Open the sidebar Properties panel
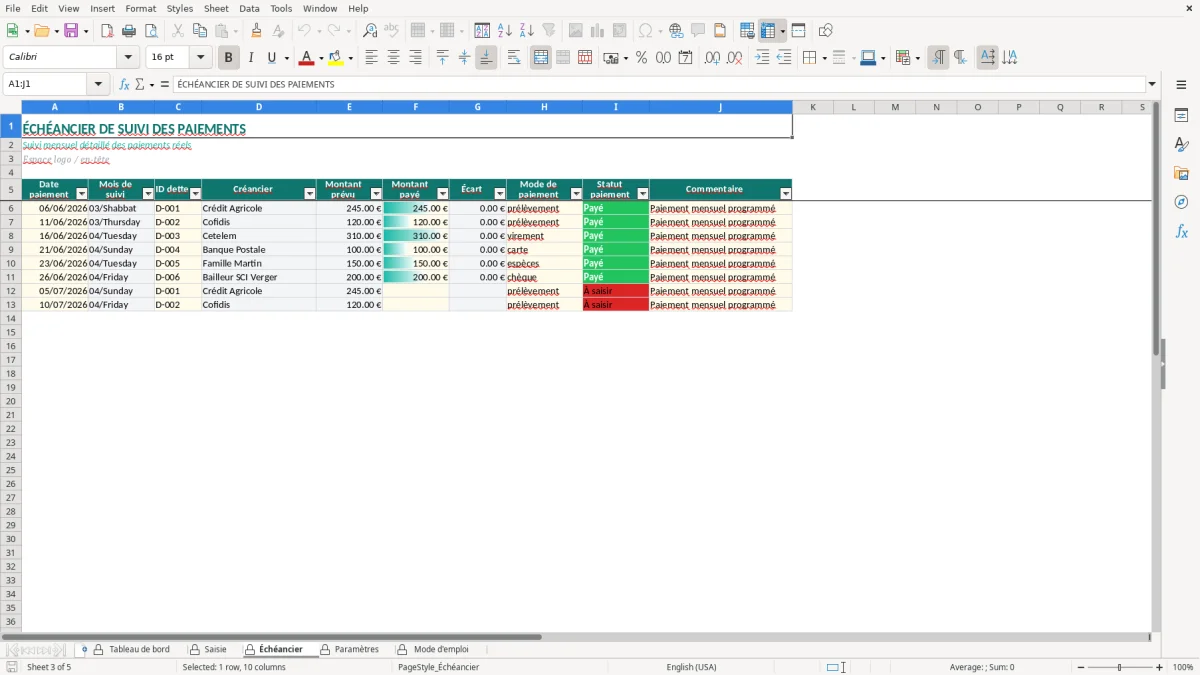 point(1181,116)
